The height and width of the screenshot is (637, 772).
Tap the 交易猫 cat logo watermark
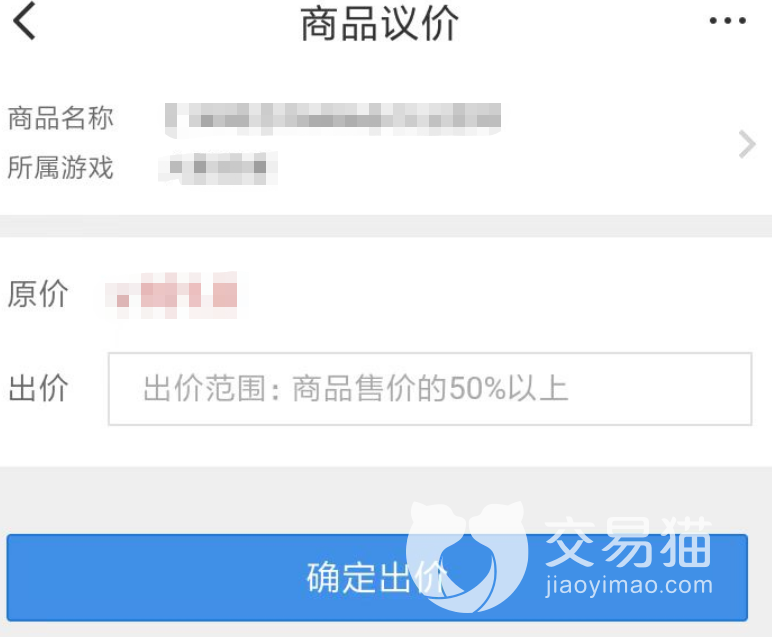[467, 557]
